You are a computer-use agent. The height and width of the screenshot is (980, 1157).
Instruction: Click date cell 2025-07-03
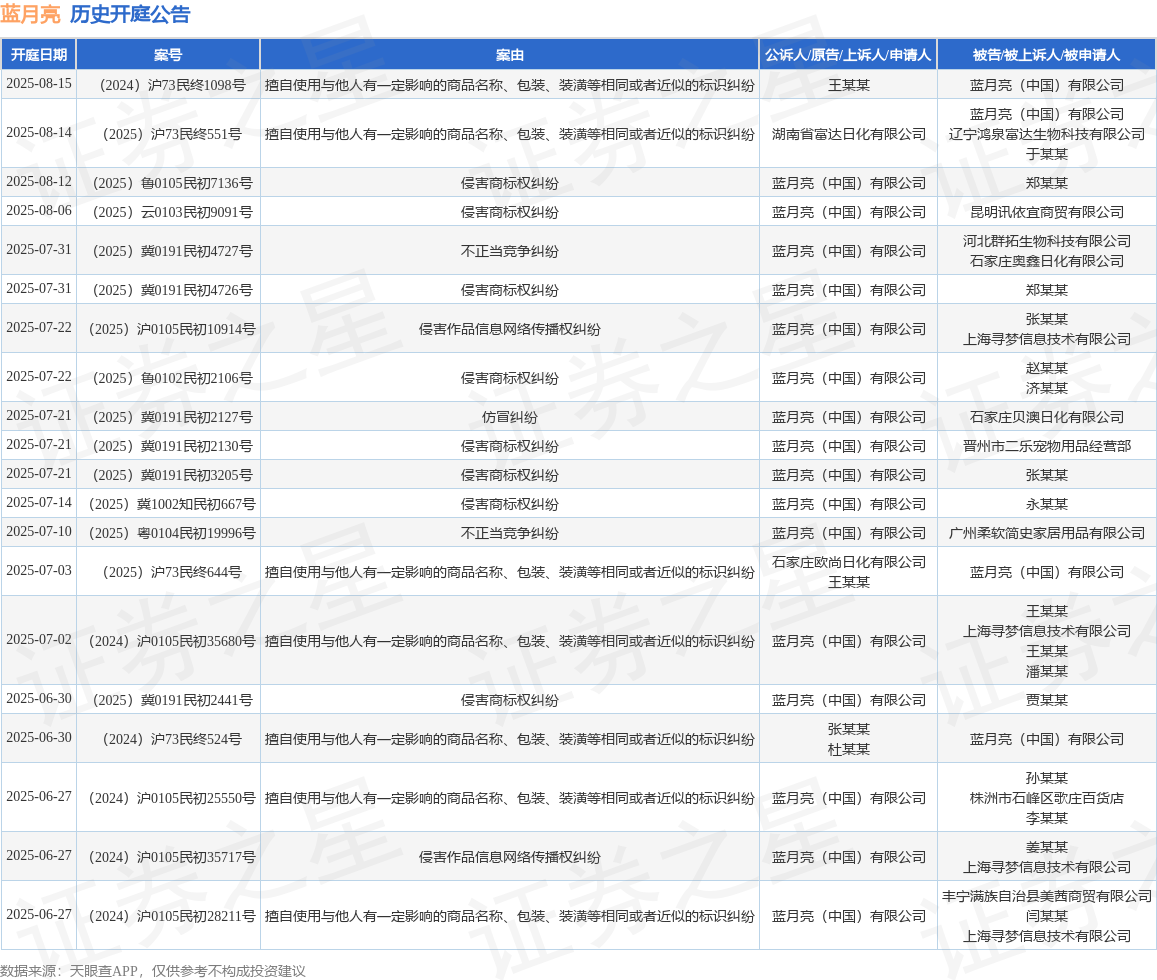coord(38,570)
